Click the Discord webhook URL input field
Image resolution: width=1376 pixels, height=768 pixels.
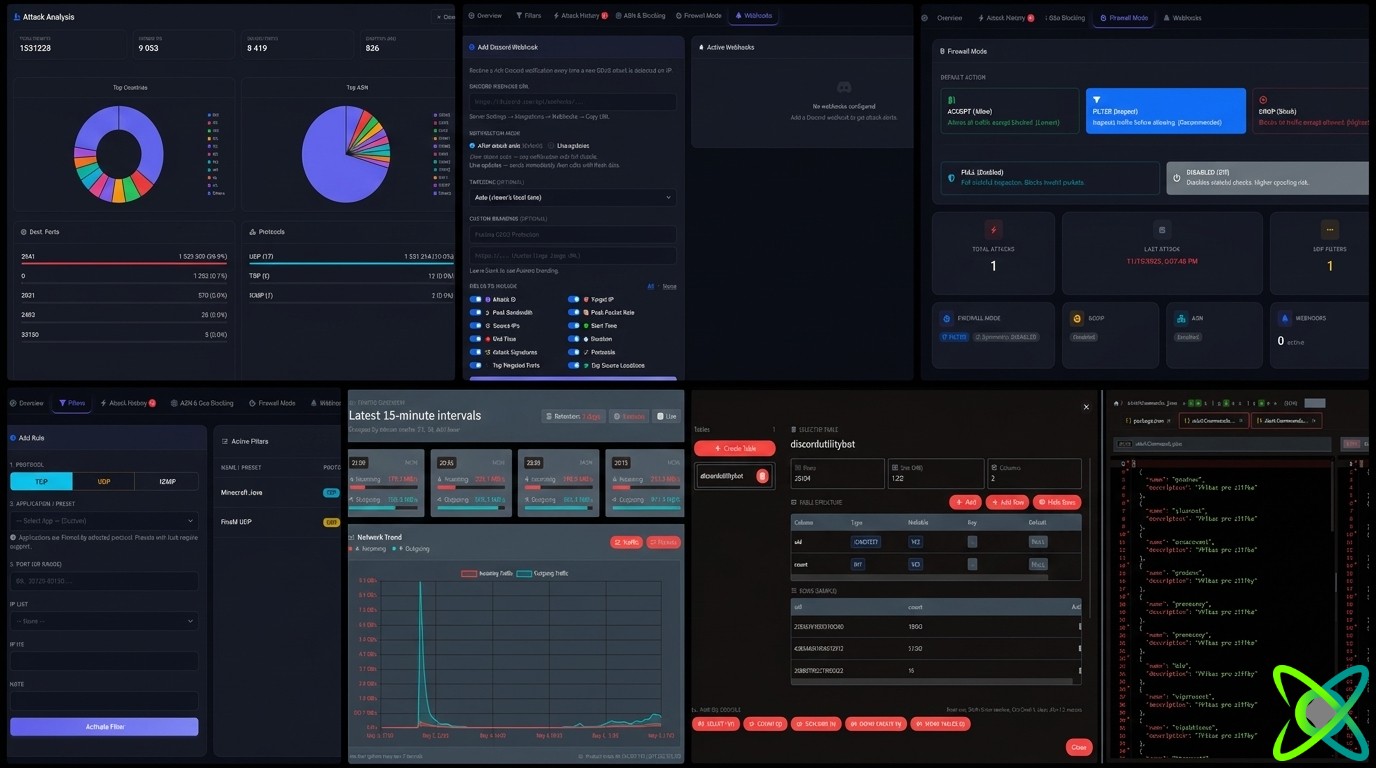coord(573,102)
